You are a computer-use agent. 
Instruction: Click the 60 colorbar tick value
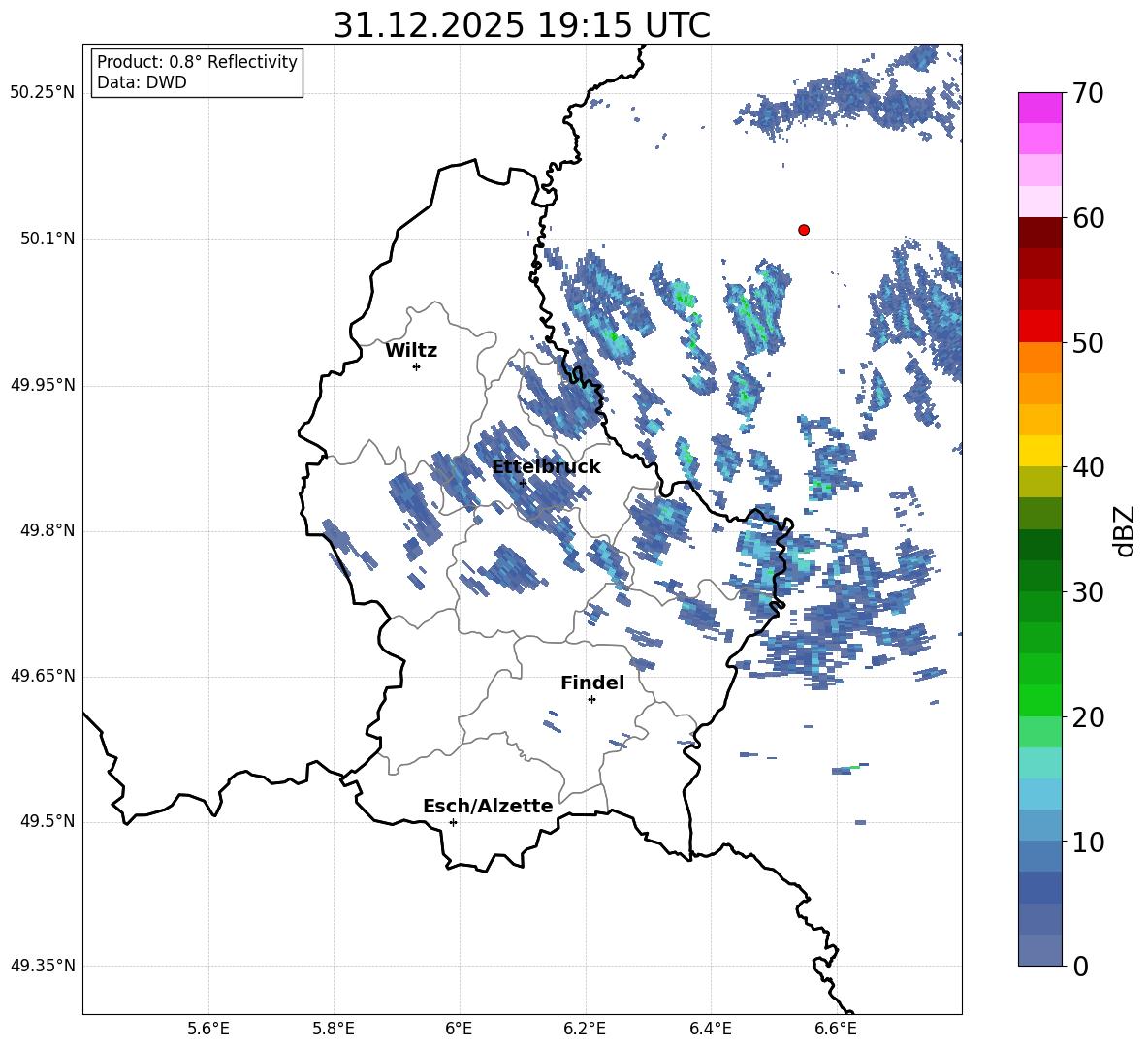coord(1088,218)
